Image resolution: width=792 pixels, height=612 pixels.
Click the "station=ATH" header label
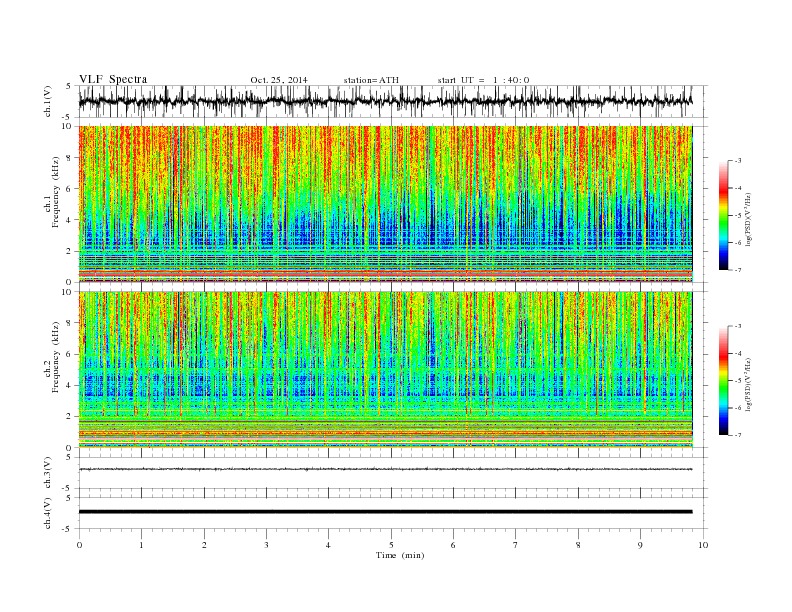click(x=371, y=80)
